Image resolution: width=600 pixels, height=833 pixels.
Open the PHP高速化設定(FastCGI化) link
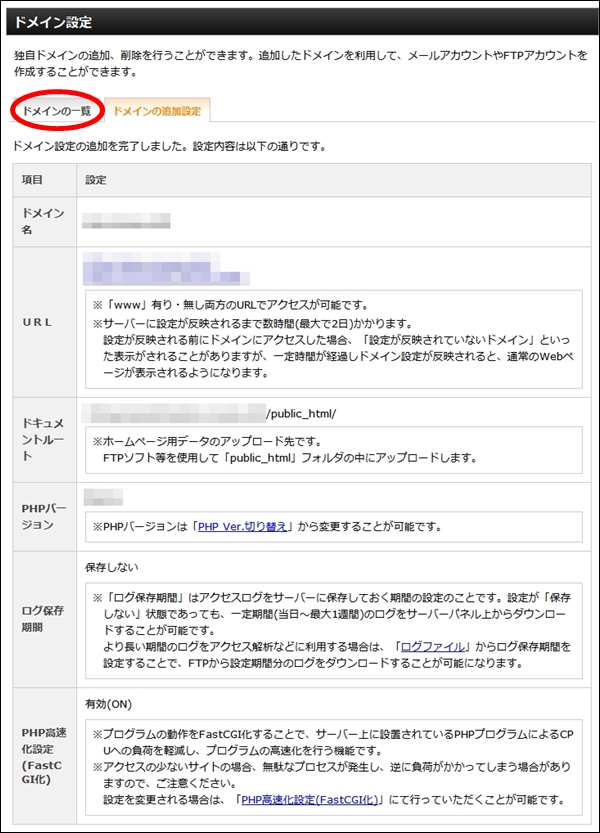click(309, 800)
